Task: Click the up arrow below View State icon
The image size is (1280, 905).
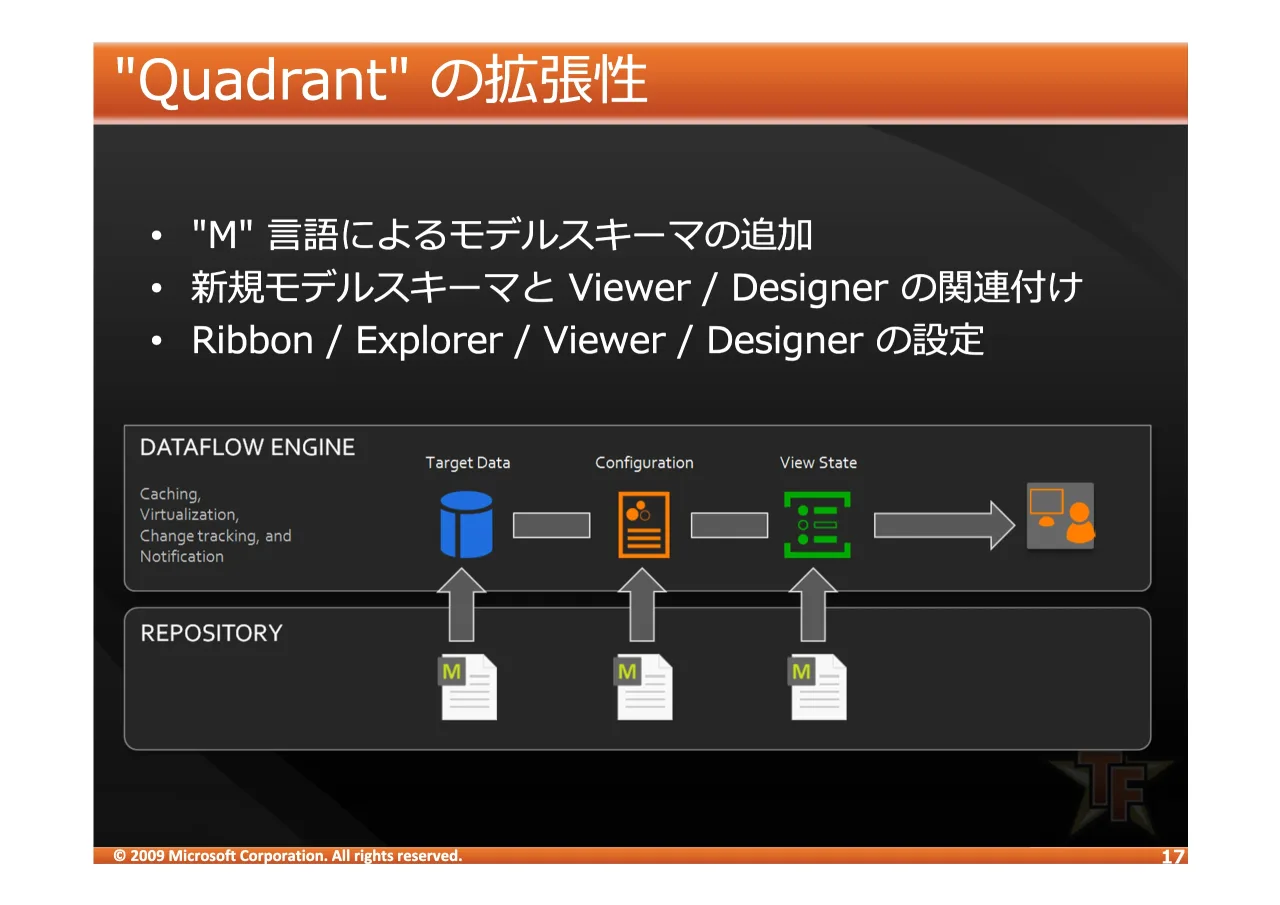Action: pos(813,605)
